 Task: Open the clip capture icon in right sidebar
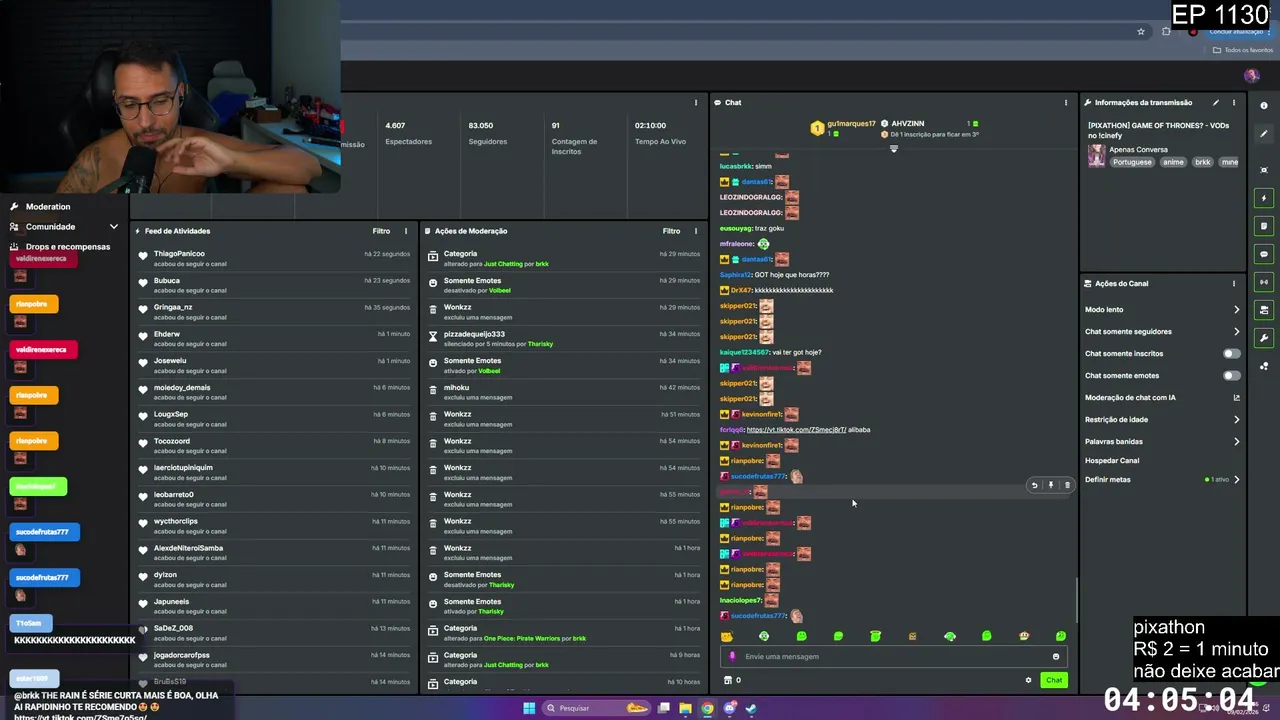pyautogui.click(x=1264, y=170)
